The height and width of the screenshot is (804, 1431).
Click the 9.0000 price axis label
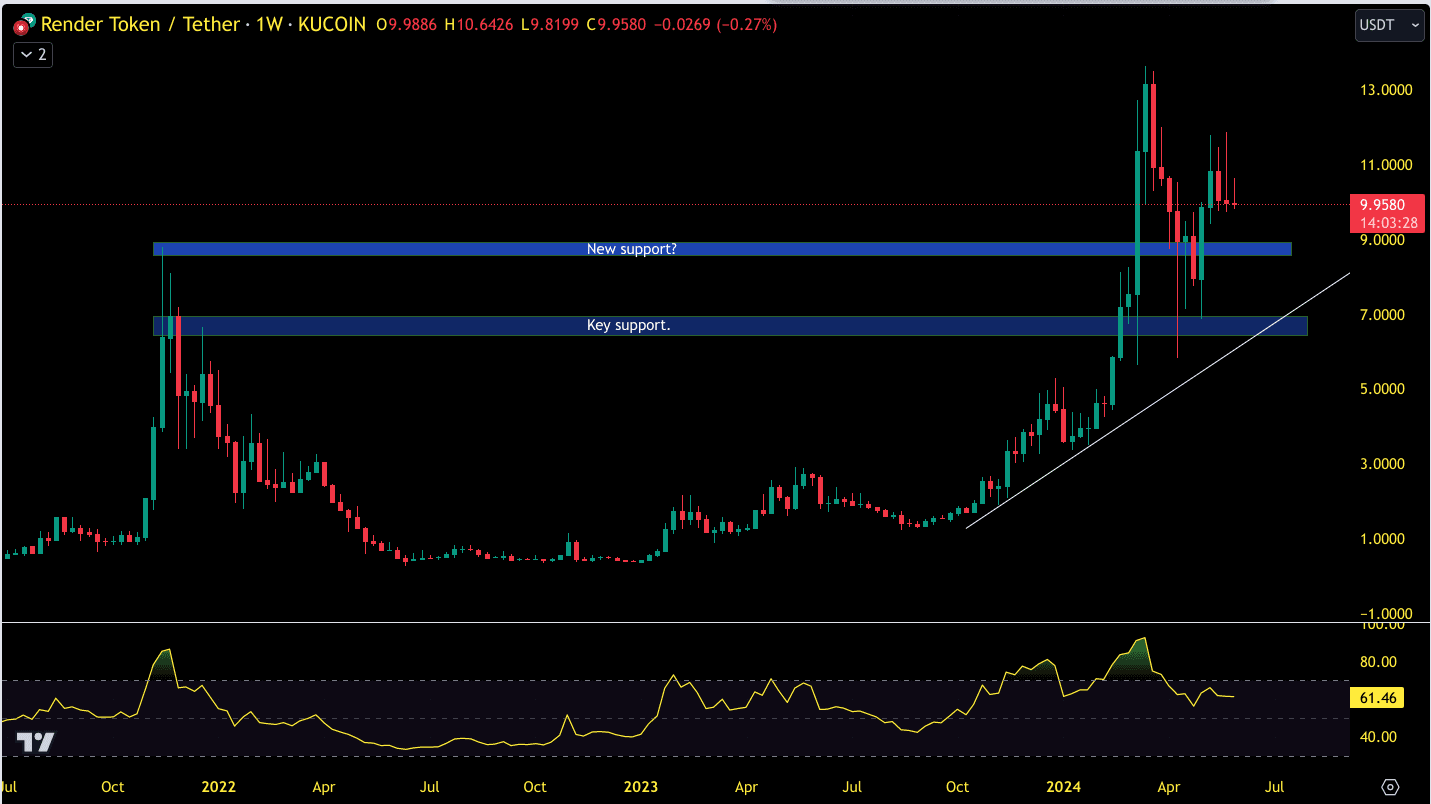(1383, 240)
